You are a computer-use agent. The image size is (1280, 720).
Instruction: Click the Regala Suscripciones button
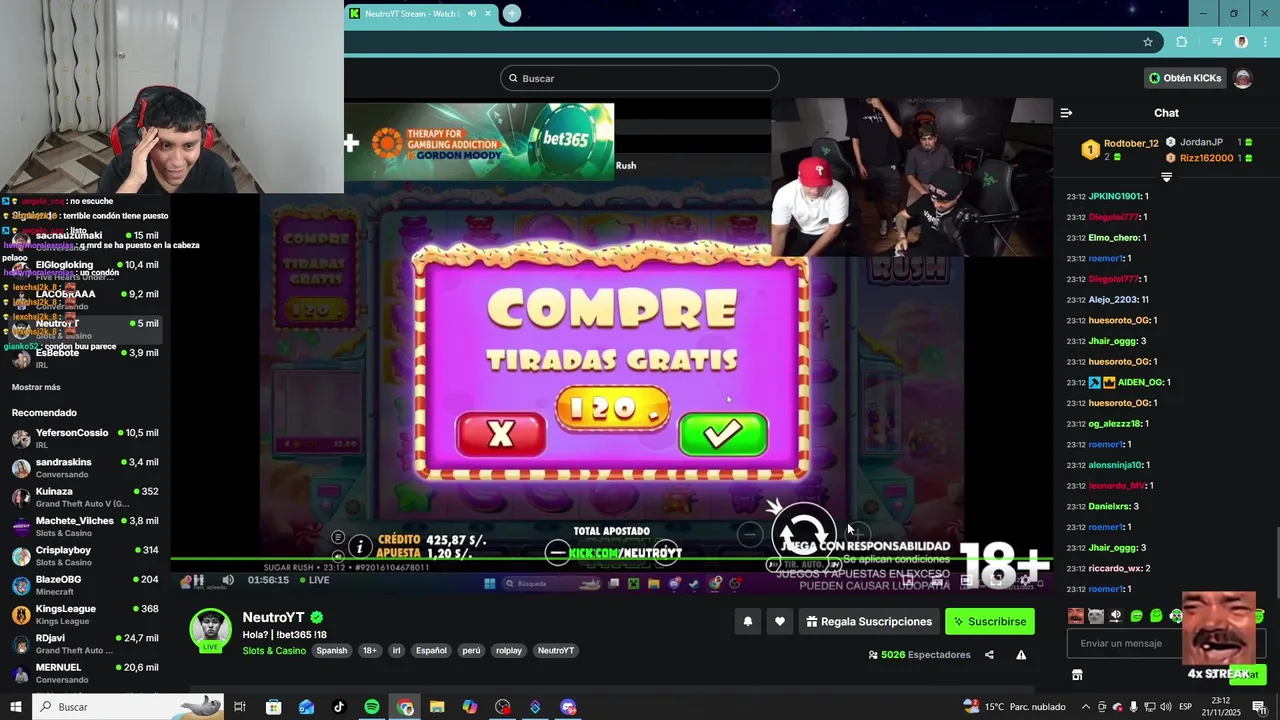[868, 622]
